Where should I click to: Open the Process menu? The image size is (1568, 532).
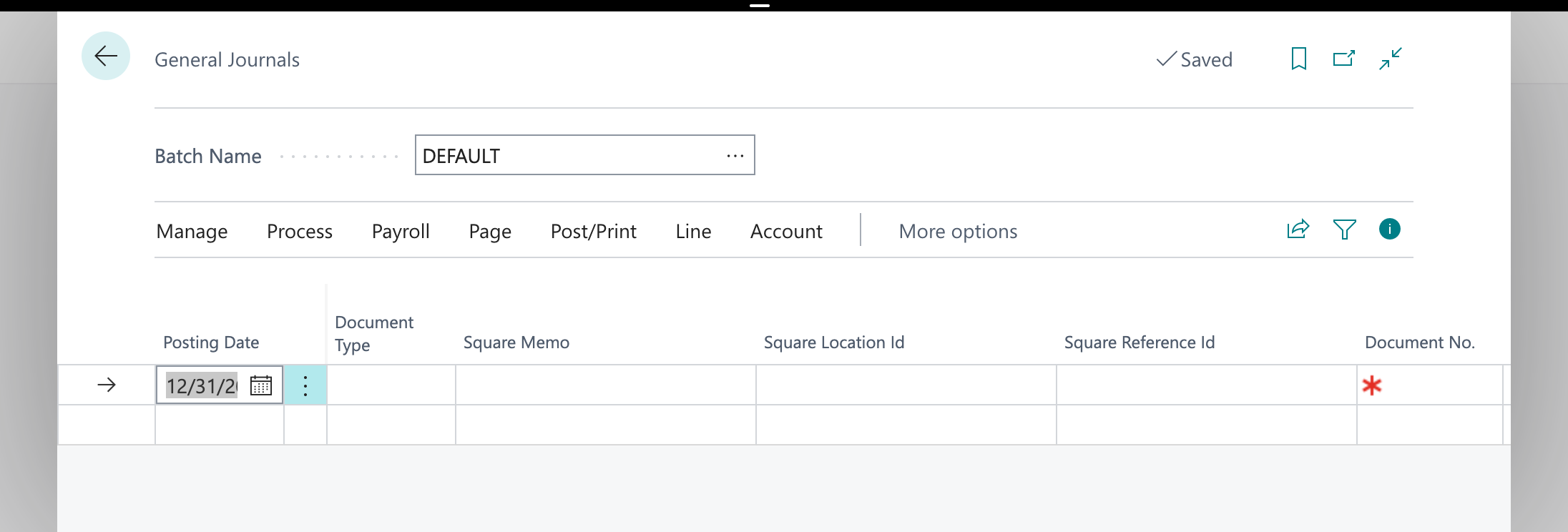300,232
